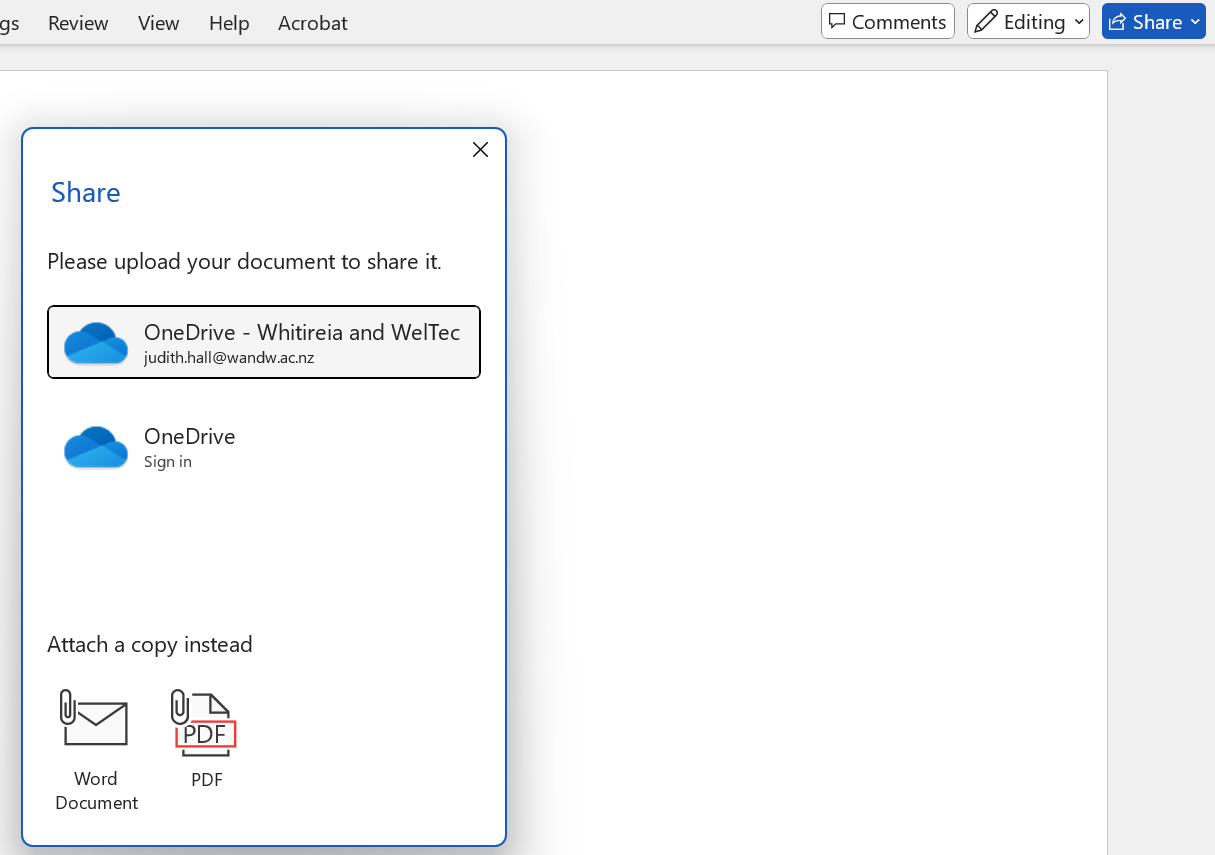Viewport: 1215px width, 855px height.
Task: Select the Acrobat ribbon tab
Action: (x=313, y=23)
